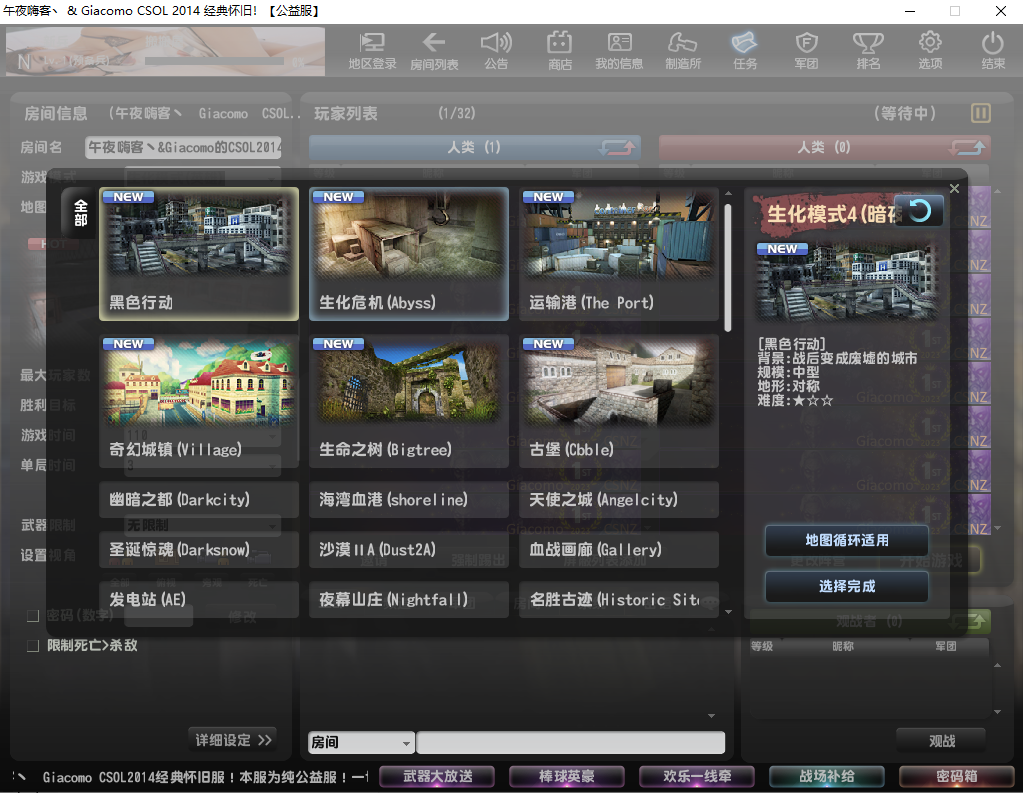
Task: Click the map list vertical scrollbar
Action: (728, 266)
